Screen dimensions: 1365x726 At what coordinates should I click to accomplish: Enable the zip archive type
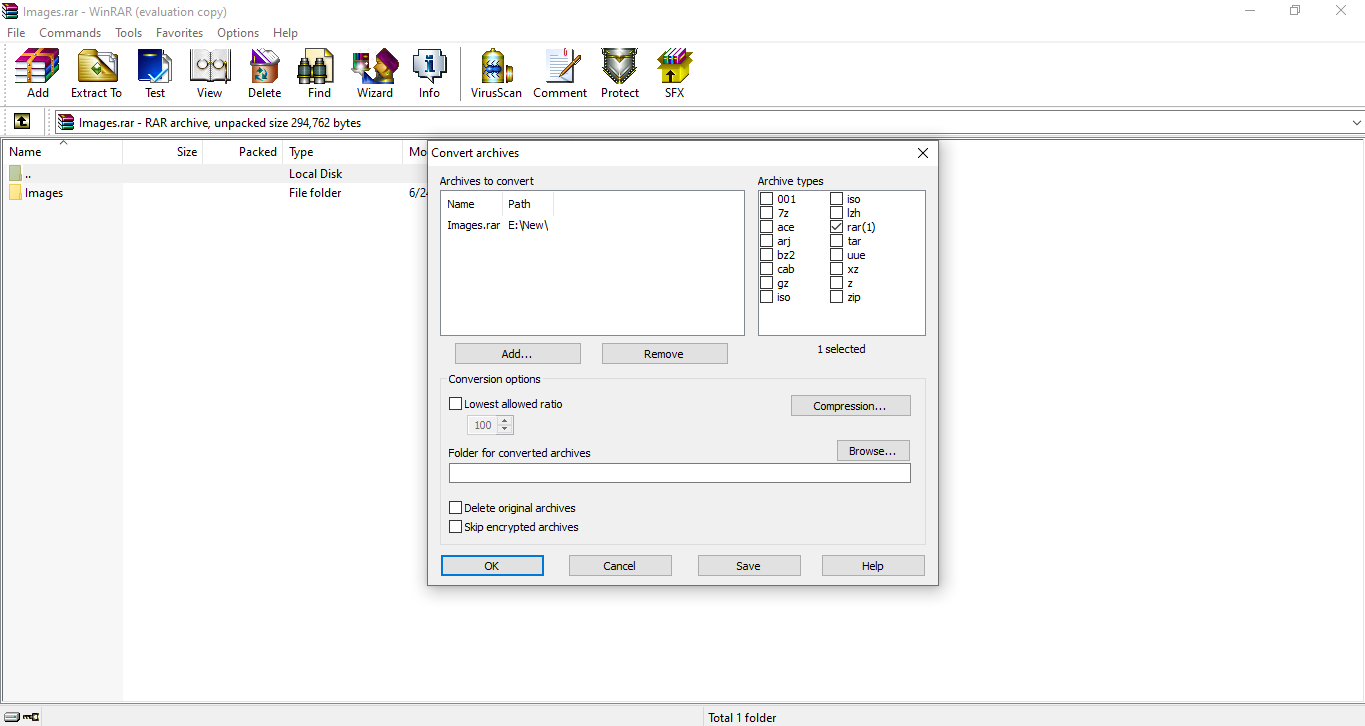pos(836,297)
